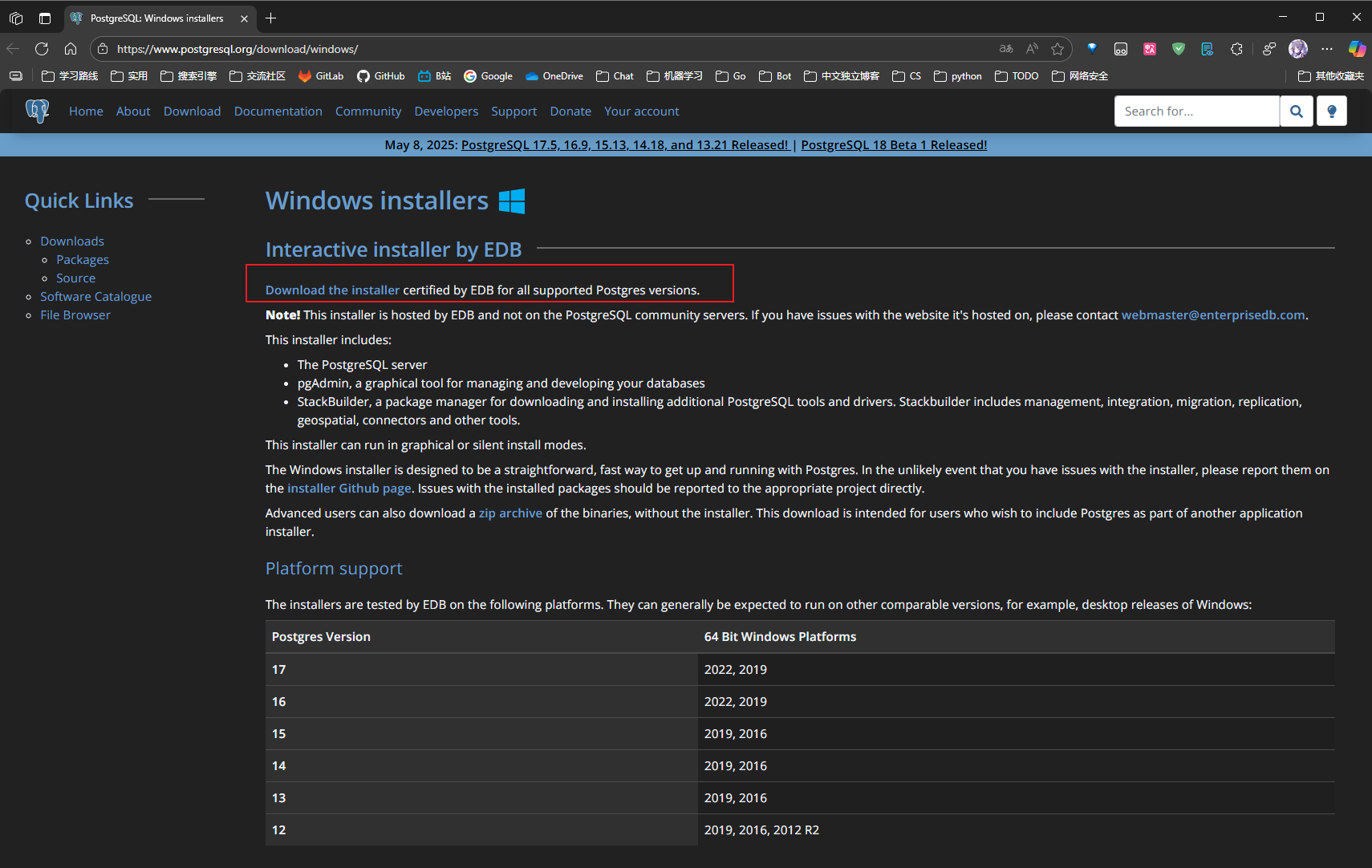Click the PostgreSQL elephant logo
This screenshot has height=868, width=1372.
[37, 111]
